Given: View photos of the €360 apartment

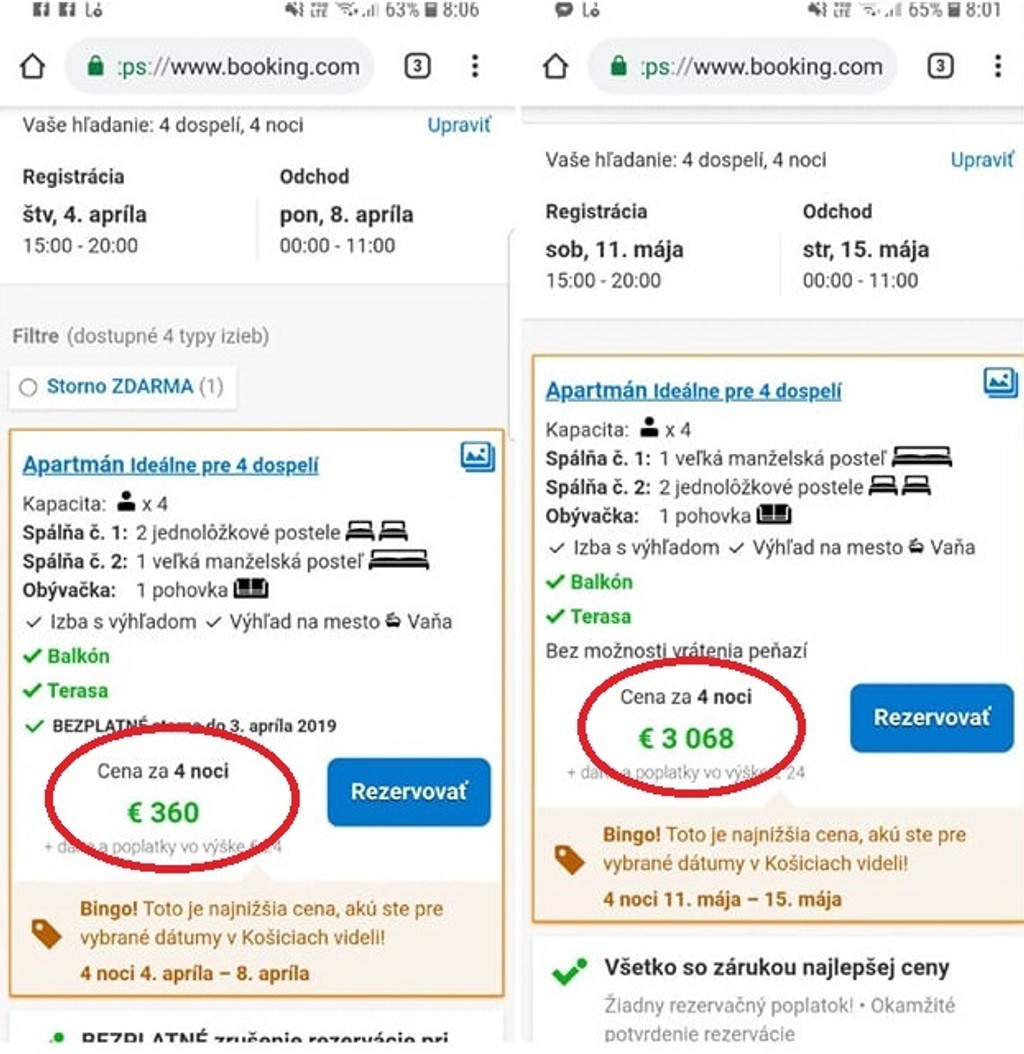Looking at the screenshot, I should point(478,457).
